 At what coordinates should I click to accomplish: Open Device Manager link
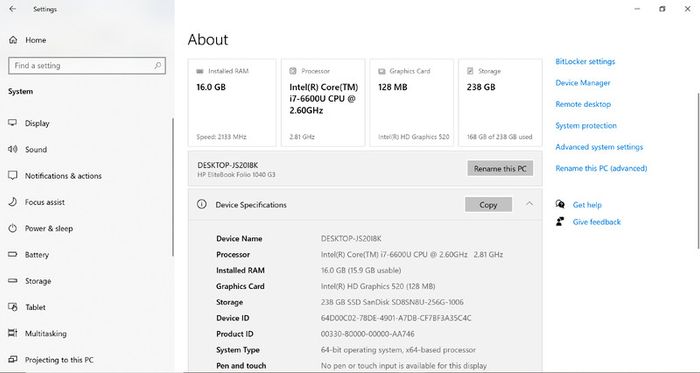click(x=583, y=83)
